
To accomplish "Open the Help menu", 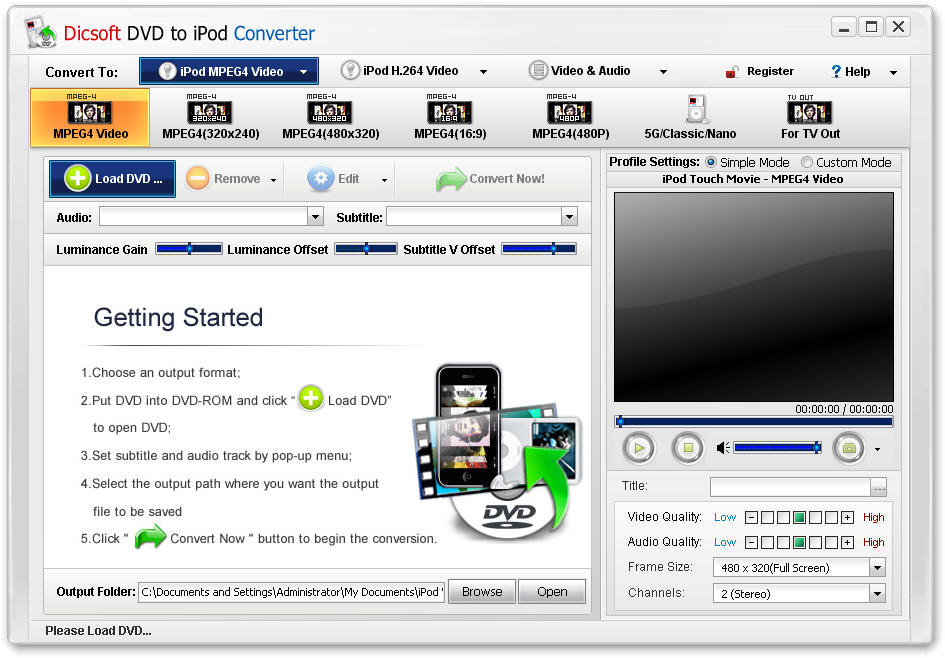I will coord(850,72).
